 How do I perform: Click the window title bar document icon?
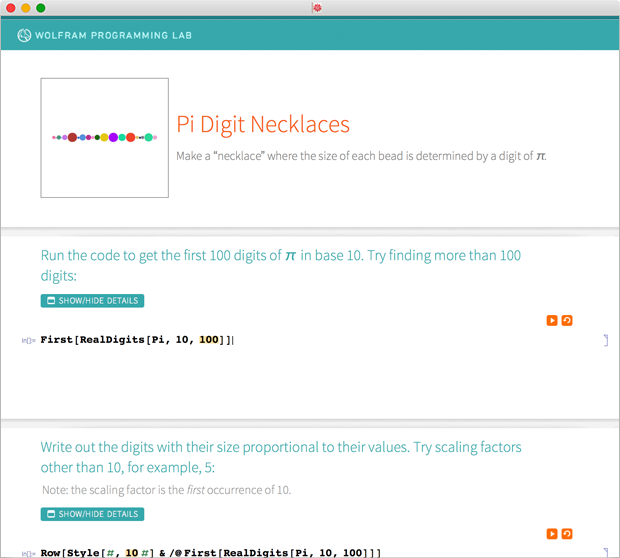click(317, 8)
